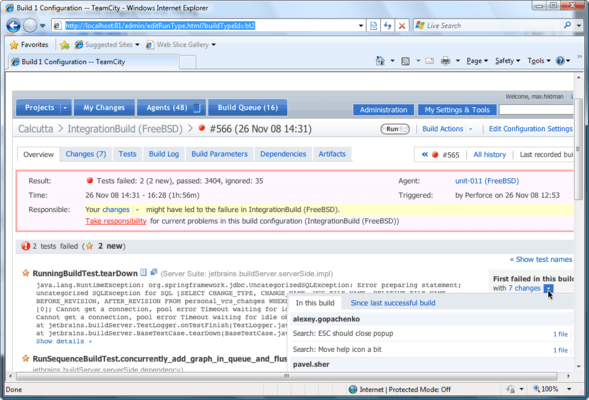Switch to the Changes (7) tab

86,154
